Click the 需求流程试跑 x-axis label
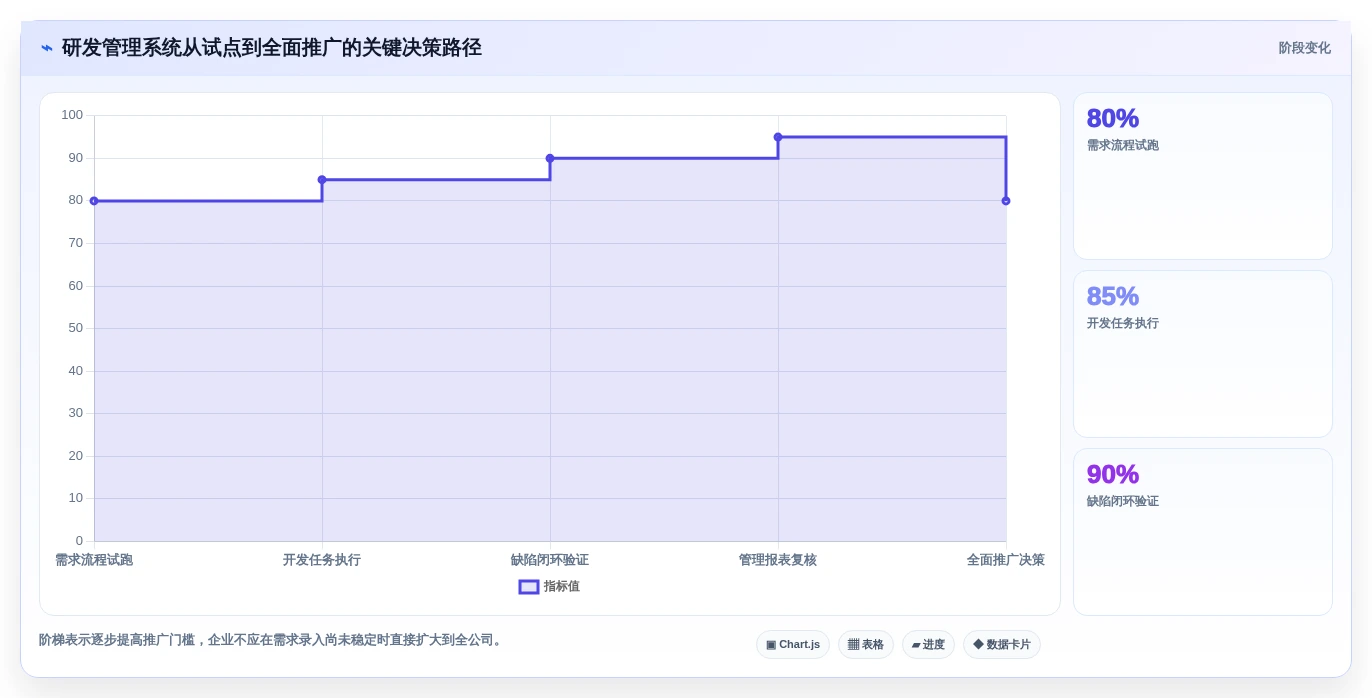The height and width of the screenshot is (698, 1372). [94, 560]
